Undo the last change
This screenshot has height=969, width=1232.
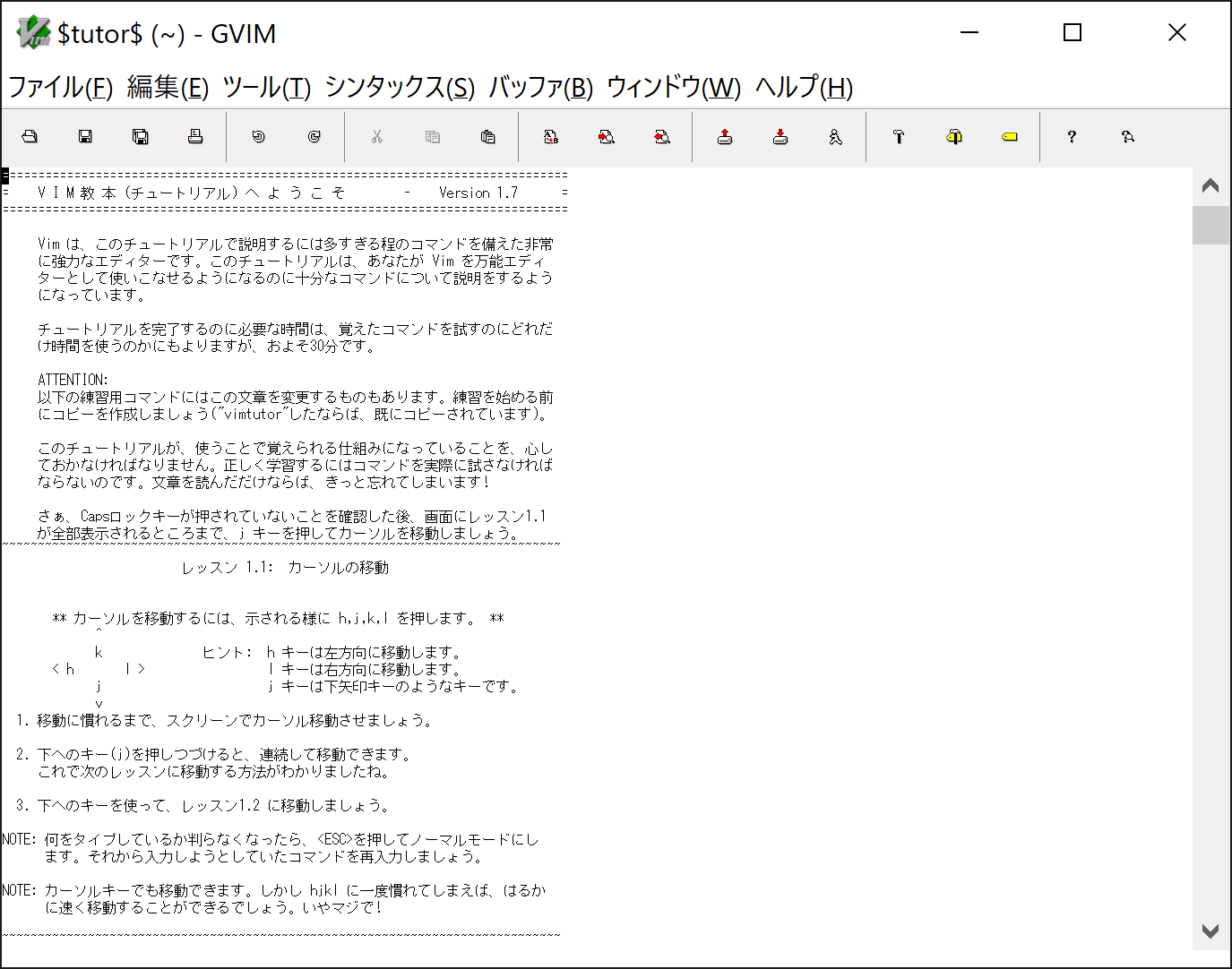[x=259, y=136]
